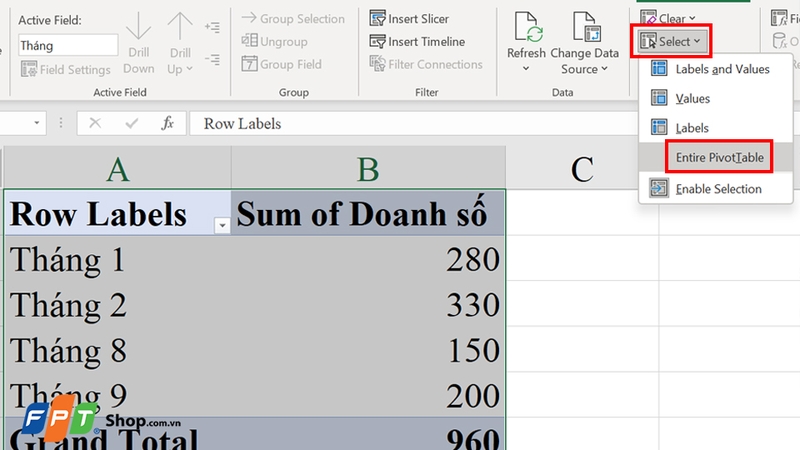Click the Drill Up arrow icon
This screenshot has width=800, height=450.
[180, 27]
